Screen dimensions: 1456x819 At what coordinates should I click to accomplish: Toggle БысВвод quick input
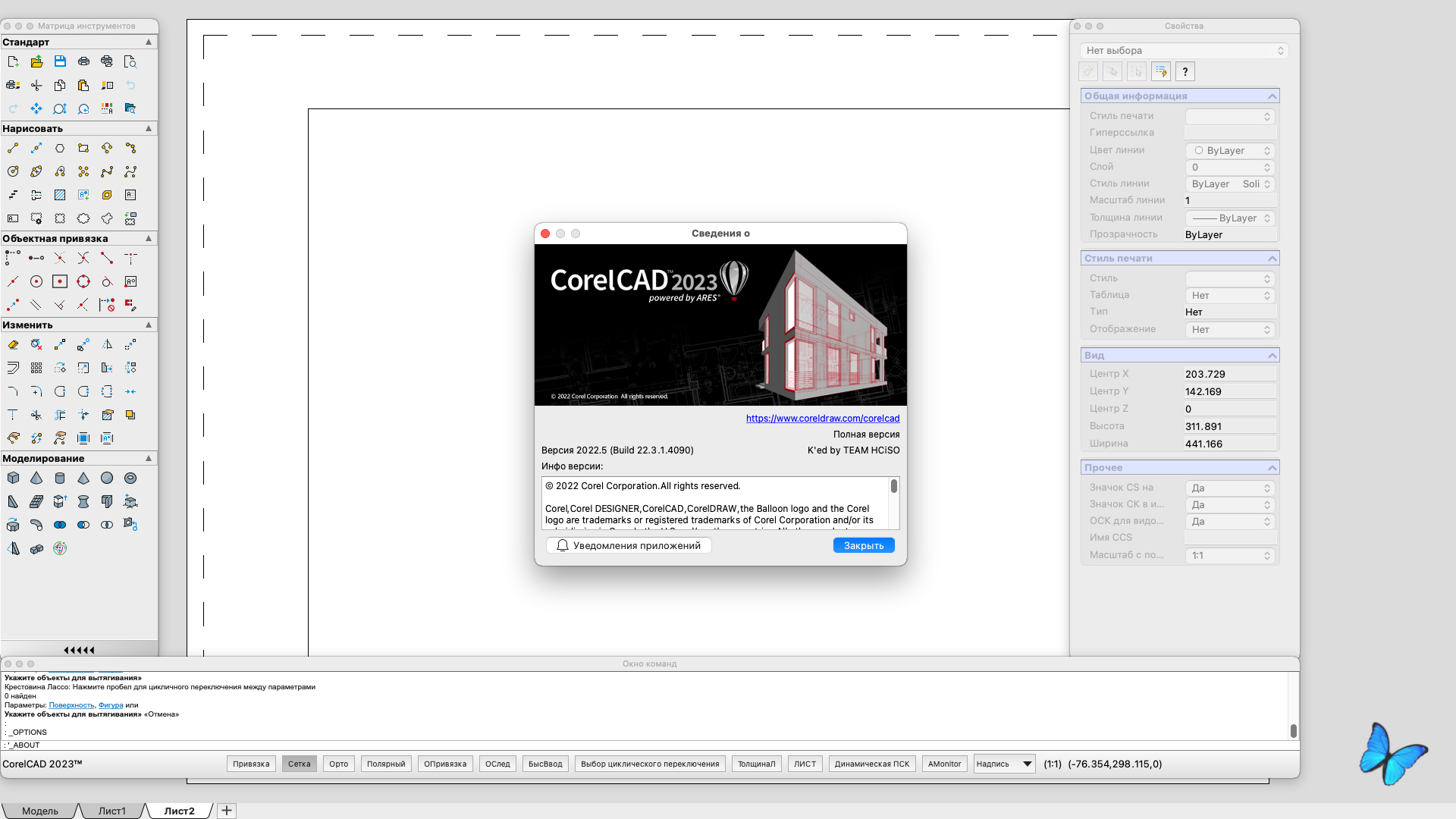click(545, 764)
